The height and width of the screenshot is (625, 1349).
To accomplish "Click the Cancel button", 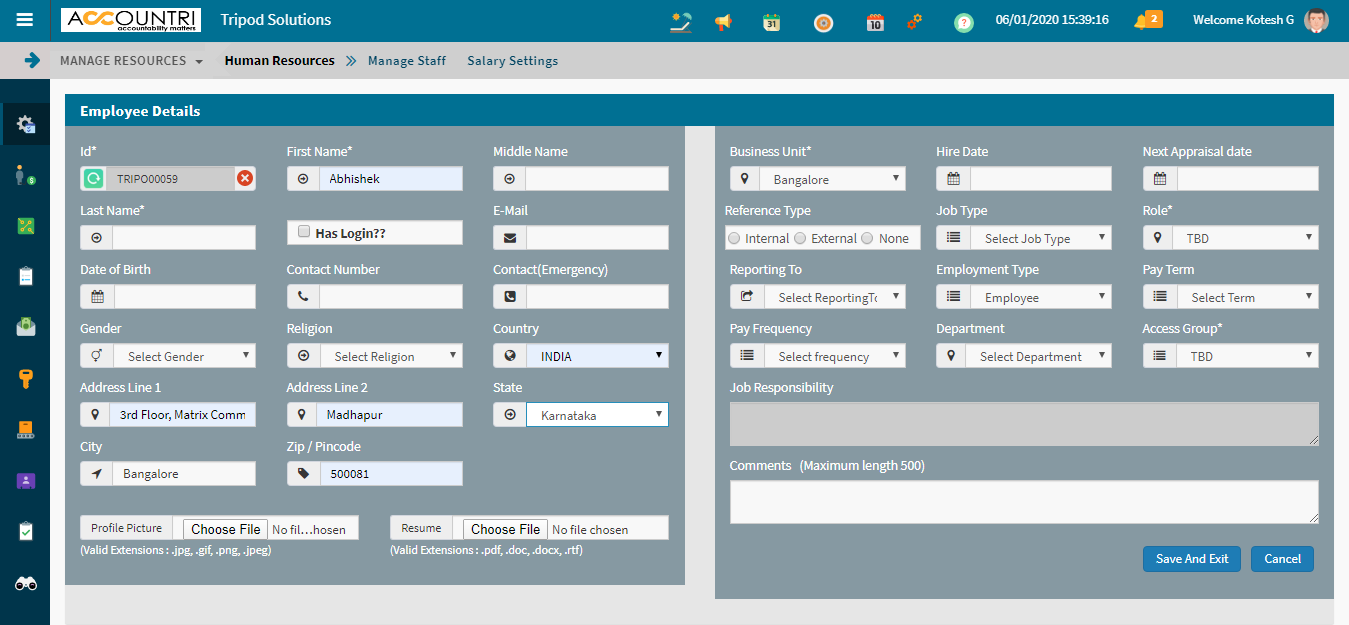I will pyautogui.click(x=1282, y=559).
